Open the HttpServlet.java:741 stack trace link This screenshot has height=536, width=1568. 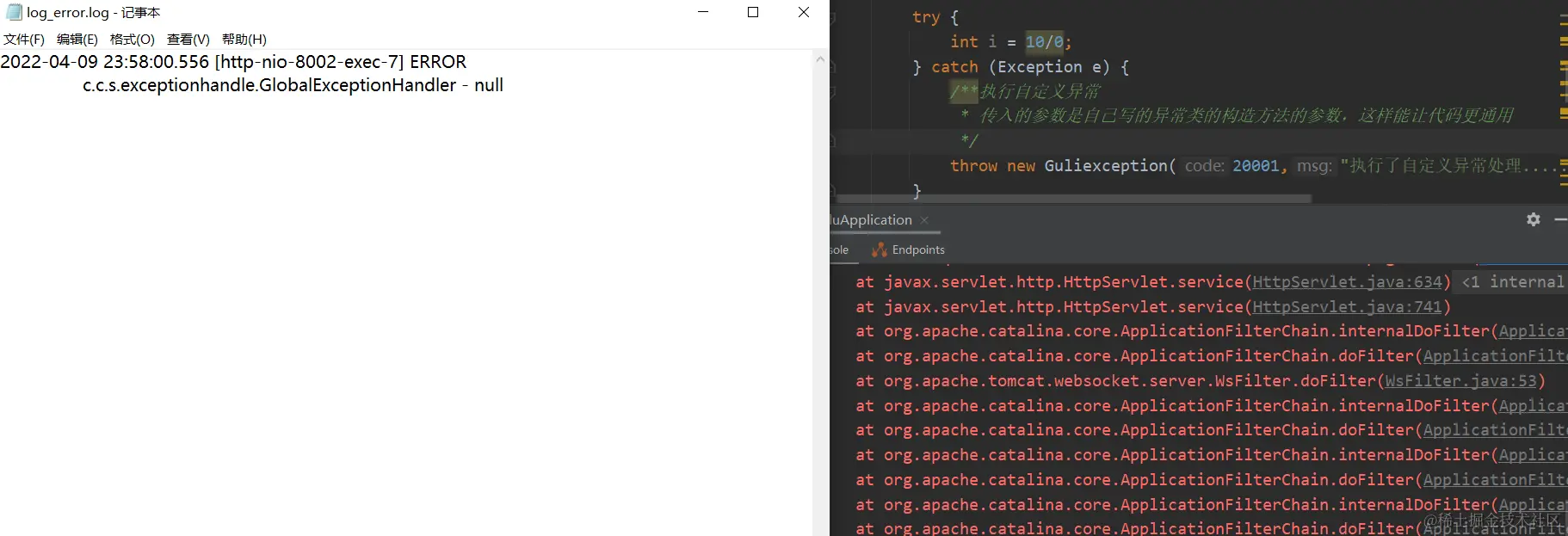(1347, 307)
